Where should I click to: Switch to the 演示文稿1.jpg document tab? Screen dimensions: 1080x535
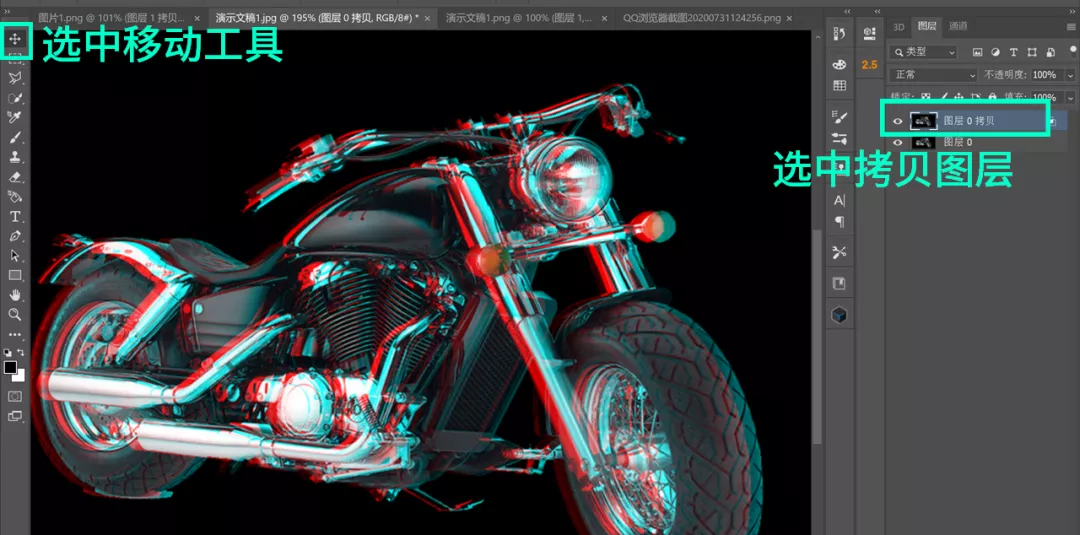point(318,19)
